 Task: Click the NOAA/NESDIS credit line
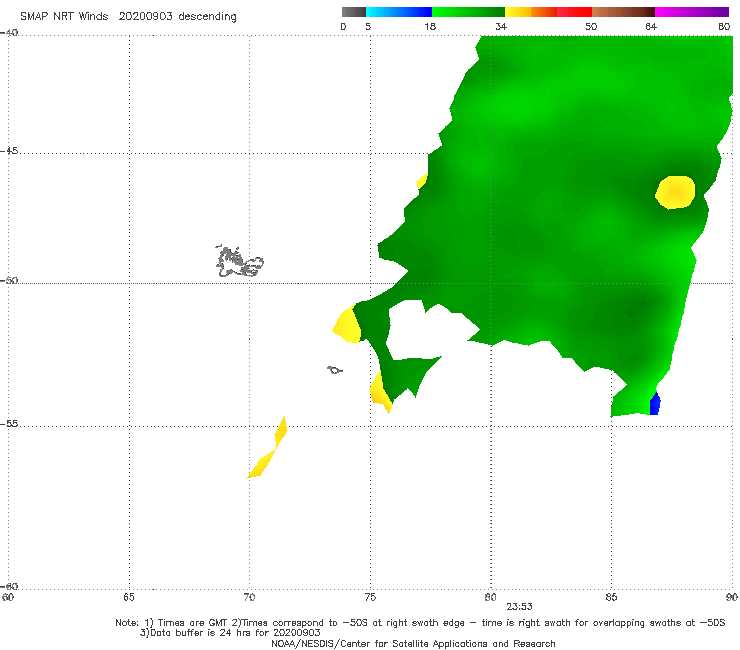click(x=413, y=643)
